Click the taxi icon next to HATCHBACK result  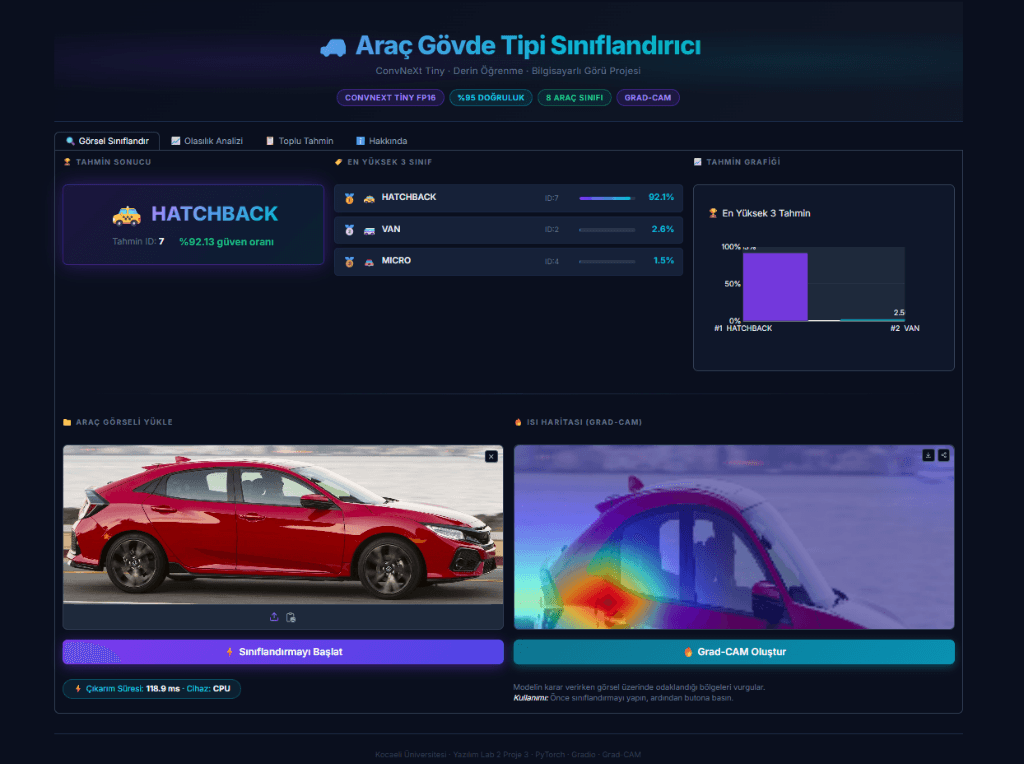127,215
